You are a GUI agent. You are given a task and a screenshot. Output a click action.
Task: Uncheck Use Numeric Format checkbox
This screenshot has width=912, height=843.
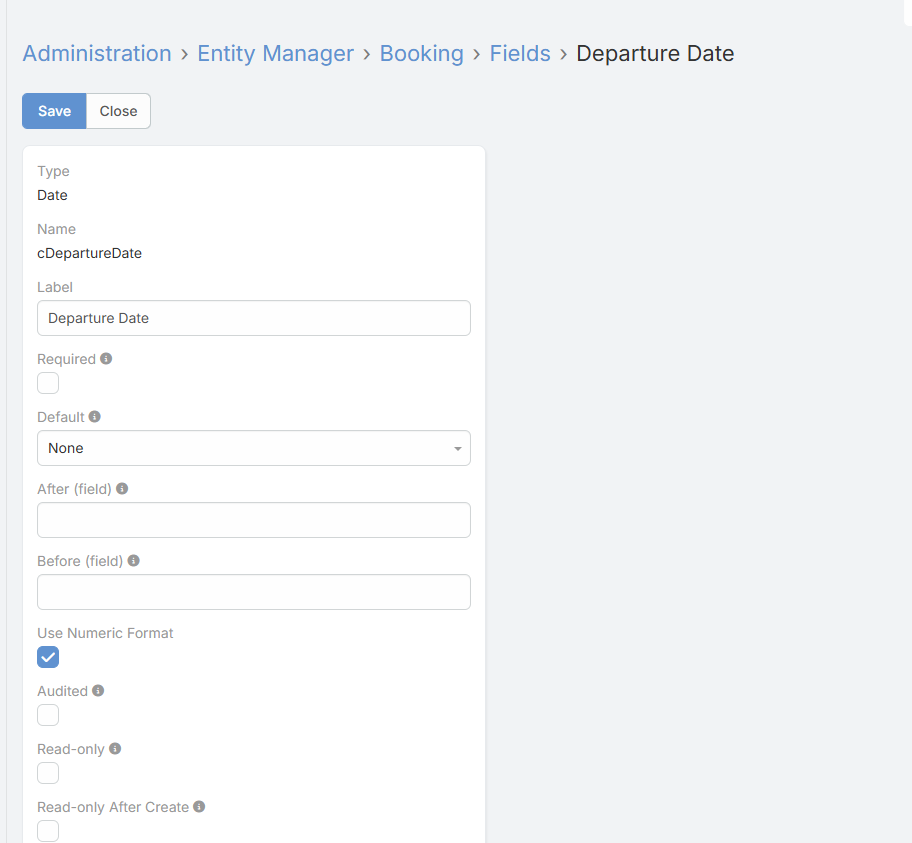click(48, 657)
